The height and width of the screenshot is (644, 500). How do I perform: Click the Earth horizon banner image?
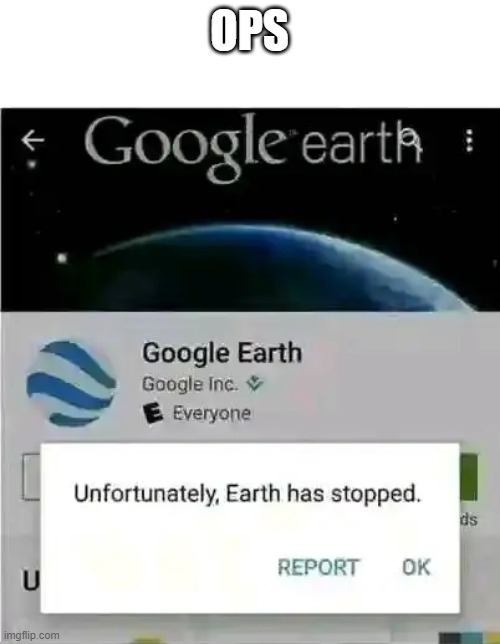(x=250, y=263)
